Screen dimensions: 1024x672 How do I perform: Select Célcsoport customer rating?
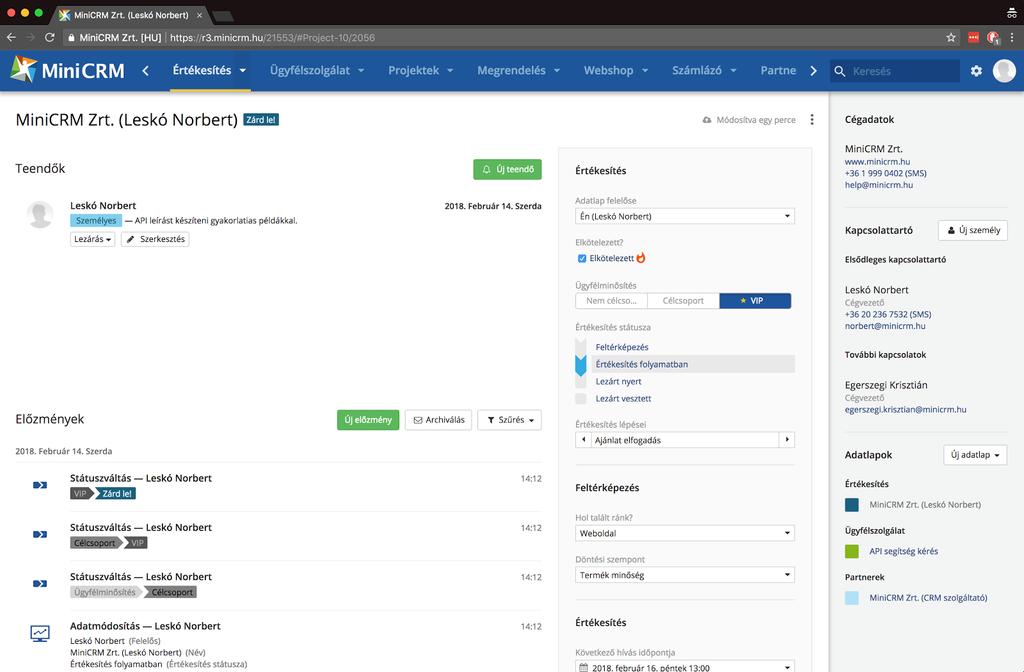(x=683, y=301)
